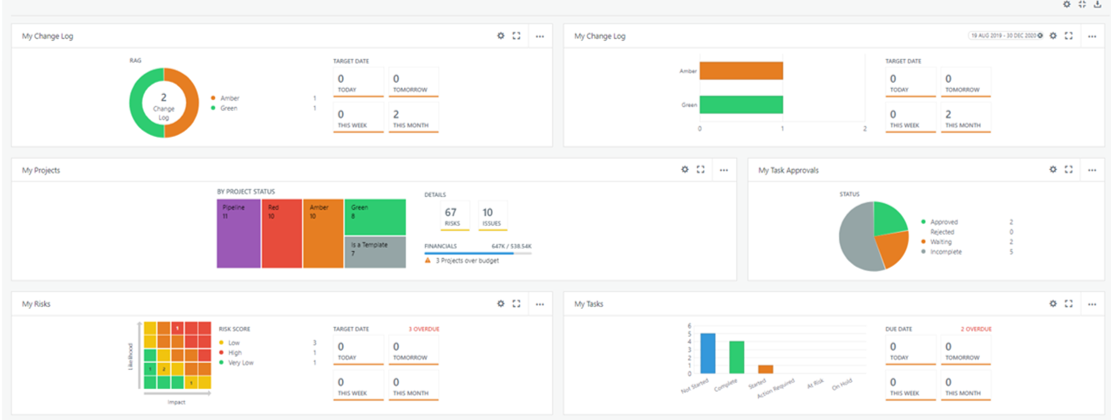
Task: Maximize the My Projects widget
Action: click(700, 170)
